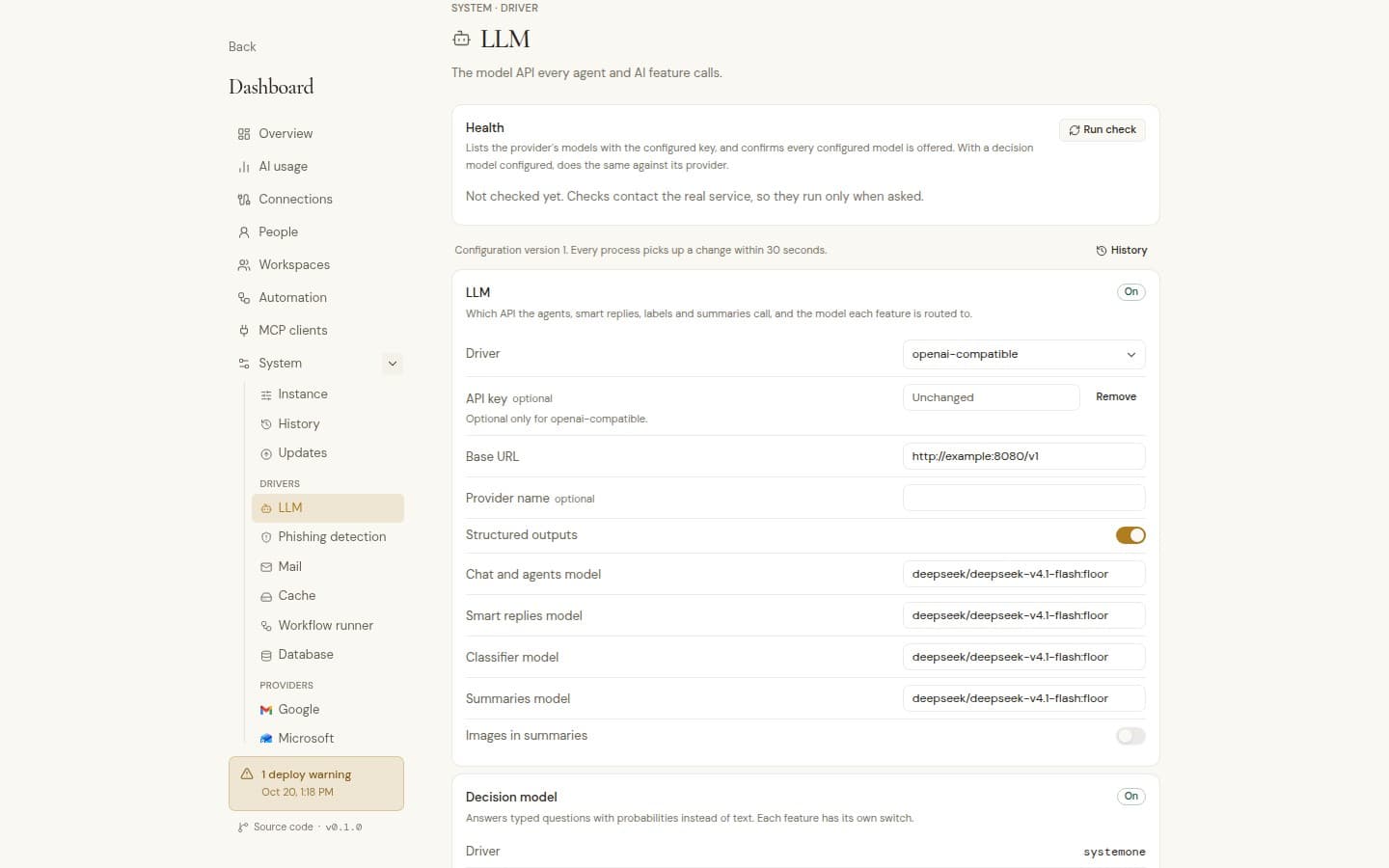
Task: Remove the stored API key
Action: coord(1116,397)
